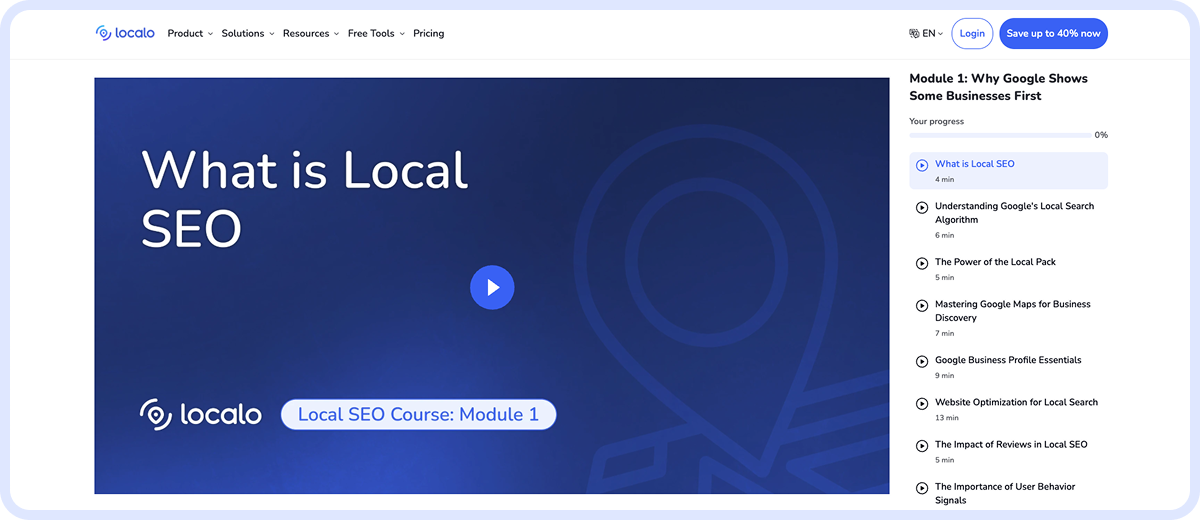Click play icon for Importance of User Behavior Signals
The height and width of the screenshot is (520, 1200).
click(922, 487)
